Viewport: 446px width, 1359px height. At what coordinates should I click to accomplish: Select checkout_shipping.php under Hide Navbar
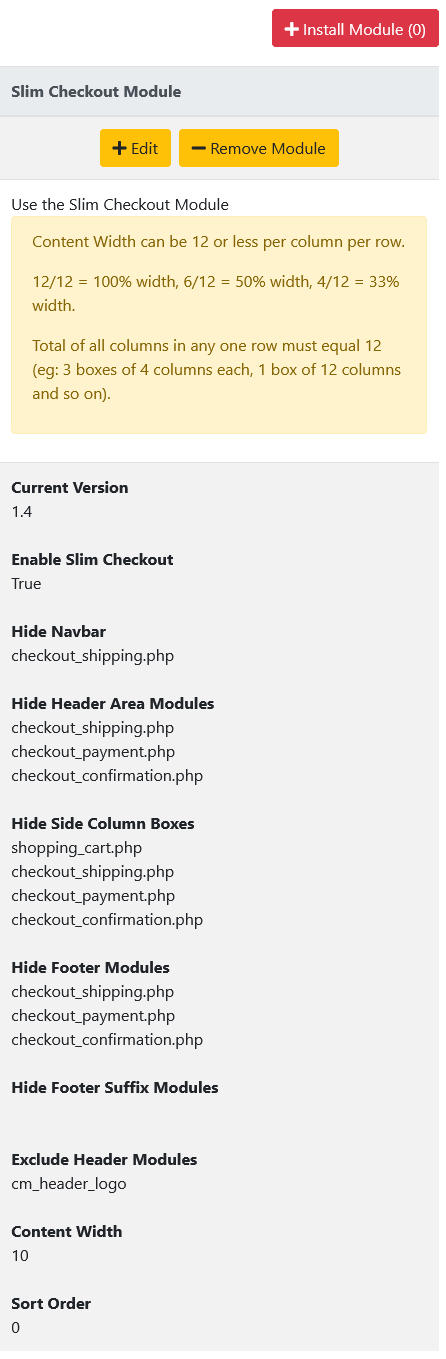(93, 656)
